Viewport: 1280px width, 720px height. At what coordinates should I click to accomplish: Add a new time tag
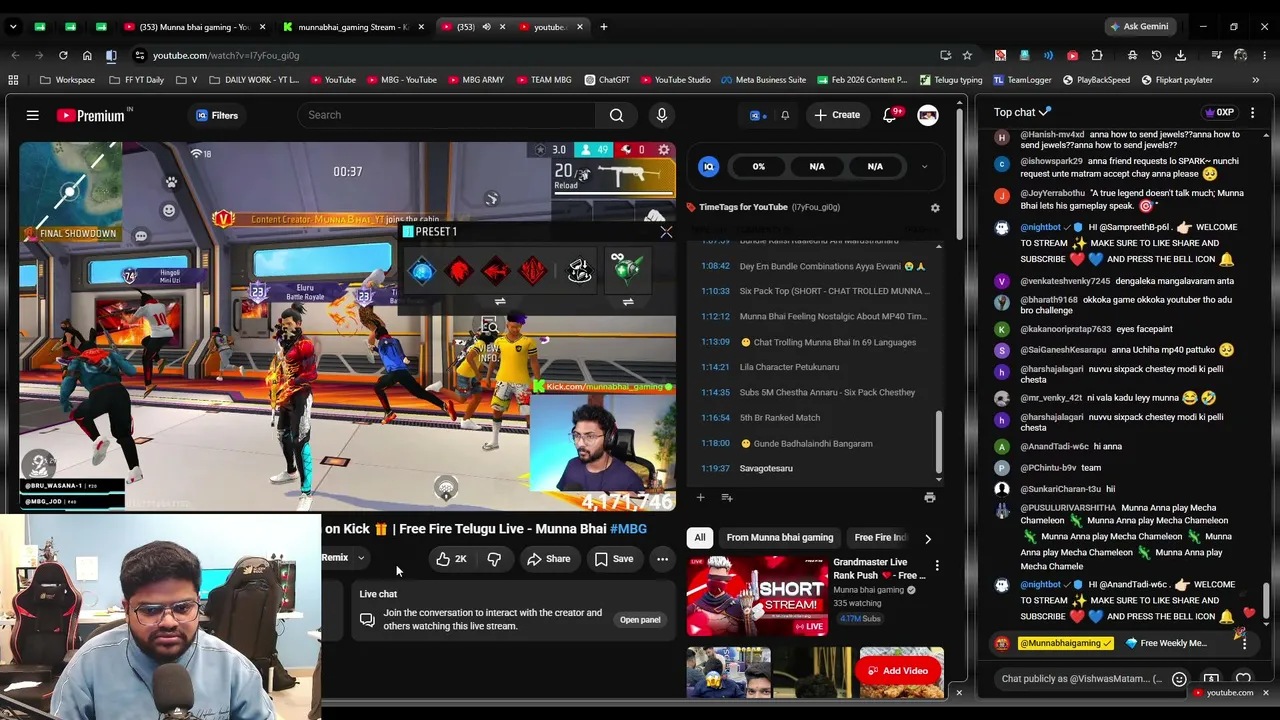[x=701, y=497]
